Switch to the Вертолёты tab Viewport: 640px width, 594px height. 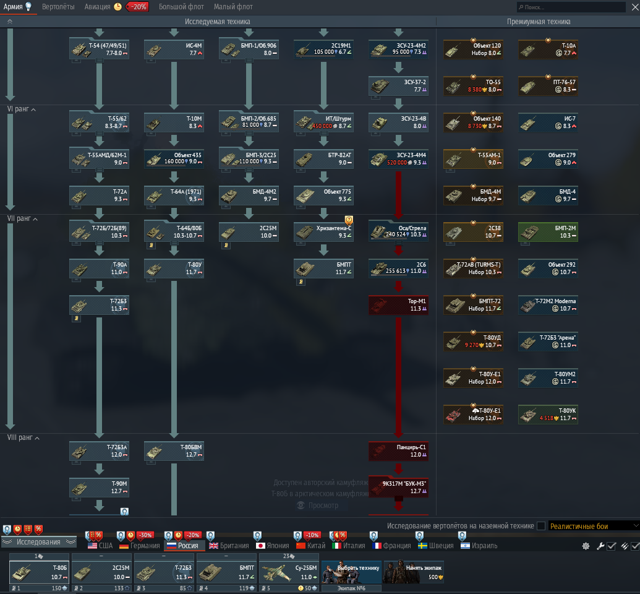[58, 7]
